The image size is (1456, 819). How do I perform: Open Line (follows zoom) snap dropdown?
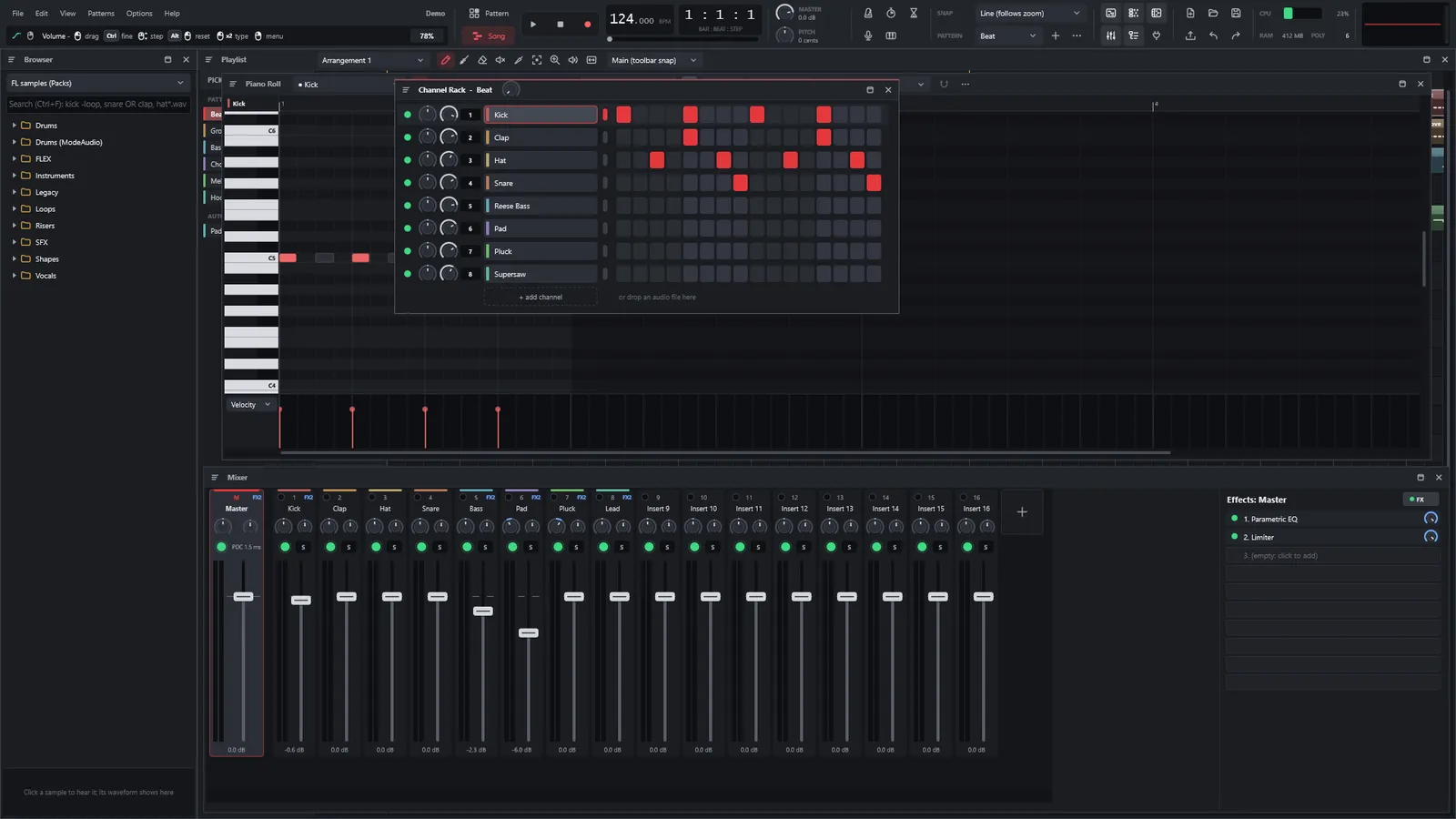1030,13
